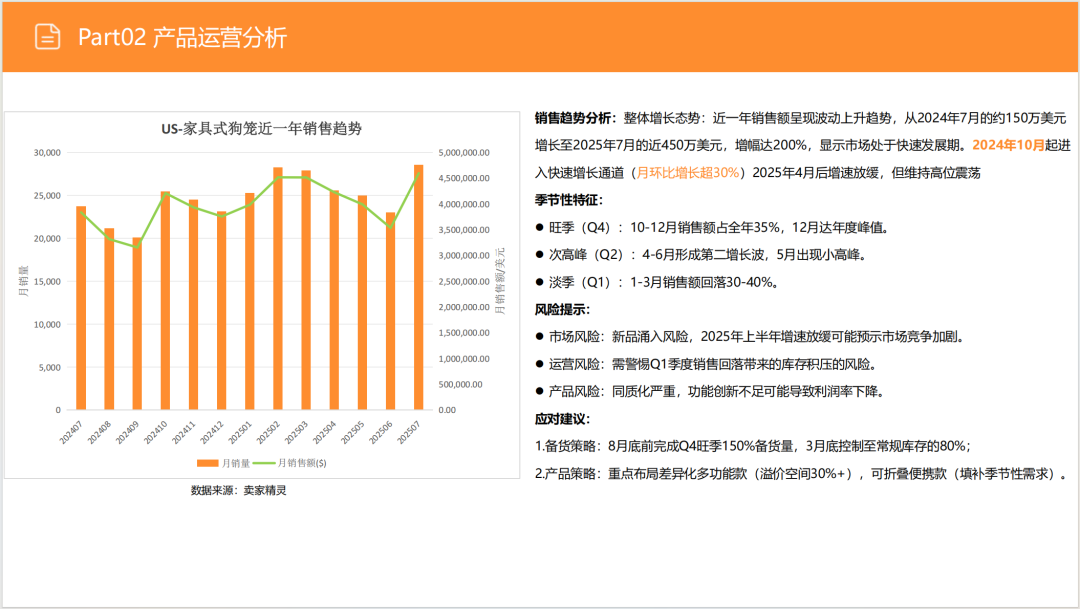
Task: Click the '1.备货策略' line
Action: (754, 446)
